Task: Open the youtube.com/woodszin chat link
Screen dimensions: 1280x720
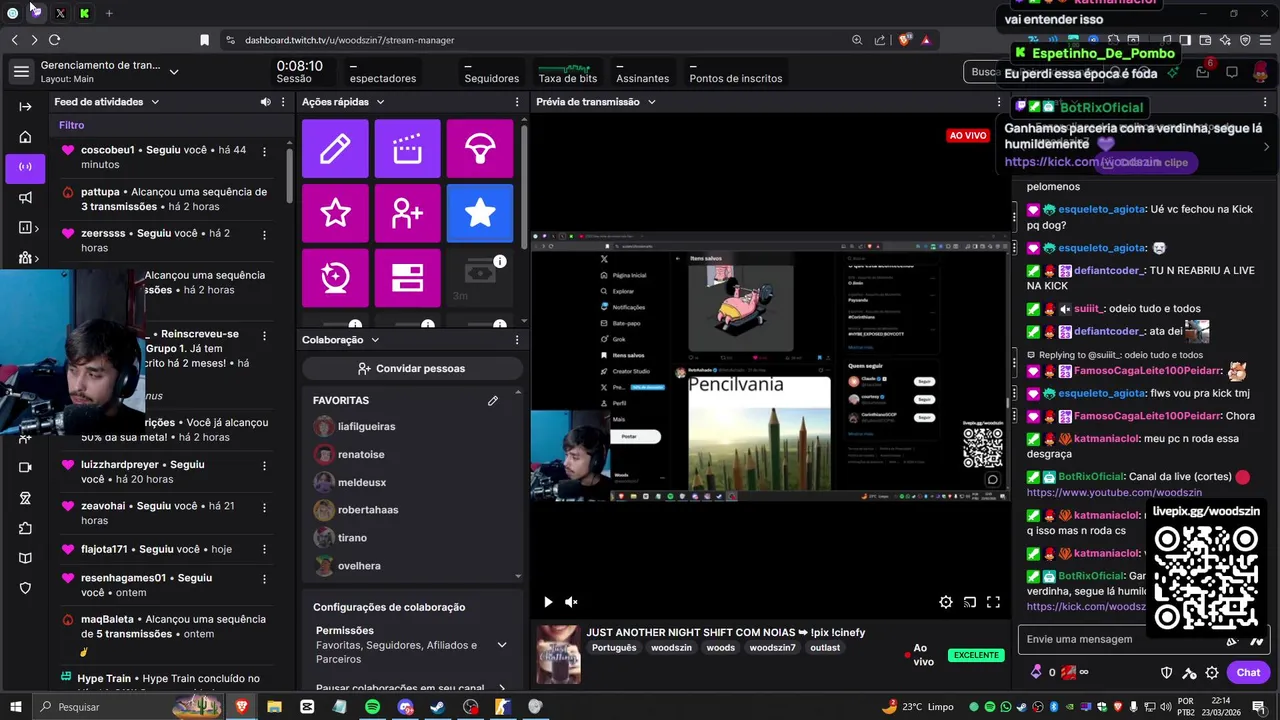Action: 1114,493
